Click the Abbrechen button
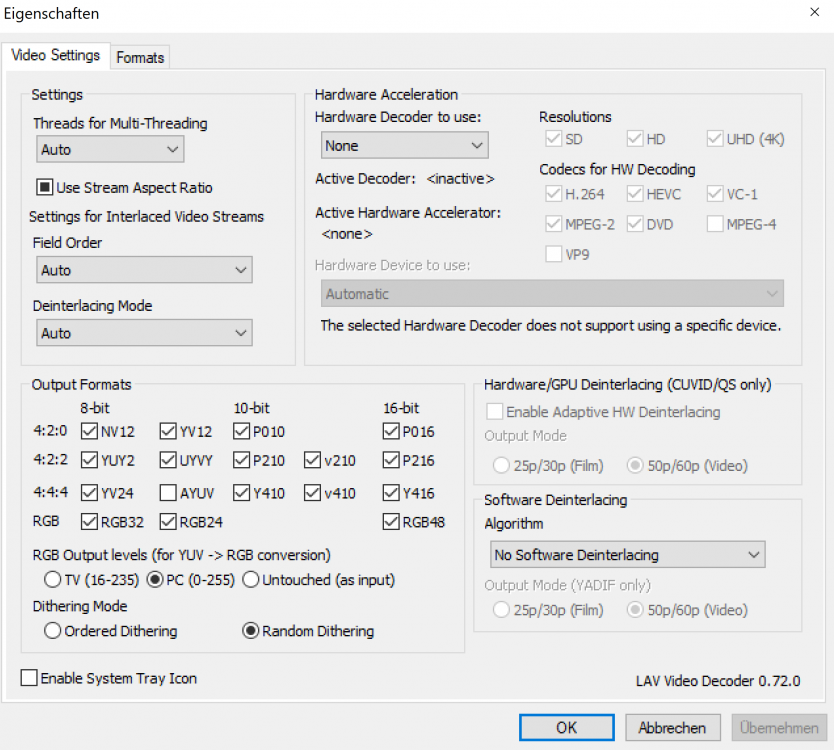Viewport: 834px width, 750px height. coord(672,728)
